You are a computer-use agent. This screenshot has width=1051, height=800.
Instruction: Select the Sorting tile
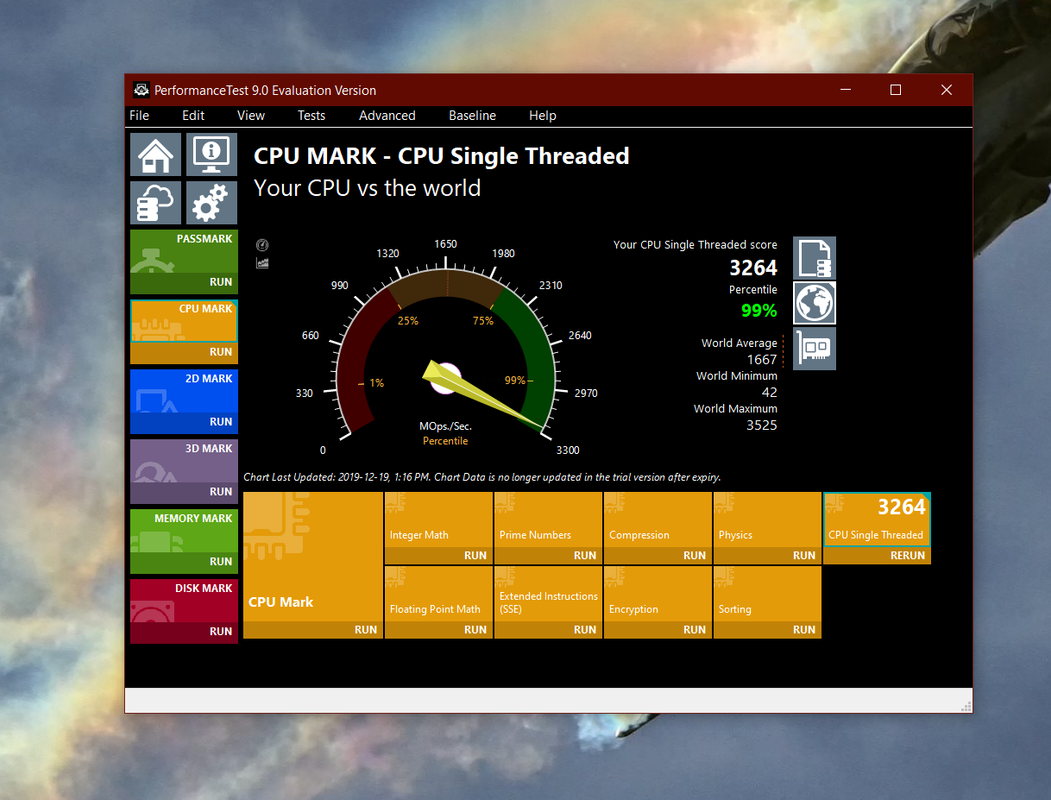(767, 594)
